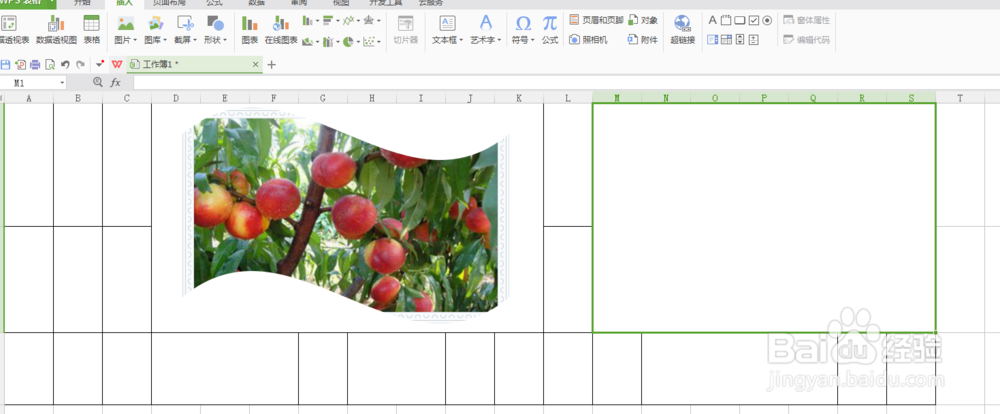Insert a hyperlink with 超链接
Image resolution: width=1000 pixels, height=414 pixels.
682,29
